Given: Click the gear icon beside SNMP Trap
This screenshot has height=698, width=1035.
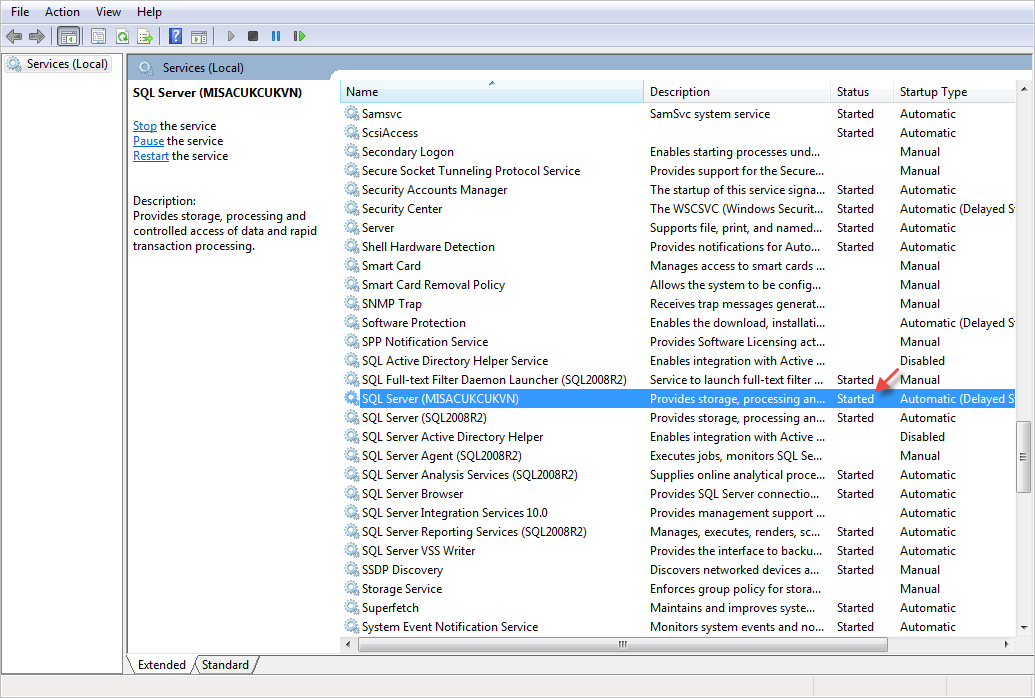Looking at the screenshot, I should tap(352, 304).
